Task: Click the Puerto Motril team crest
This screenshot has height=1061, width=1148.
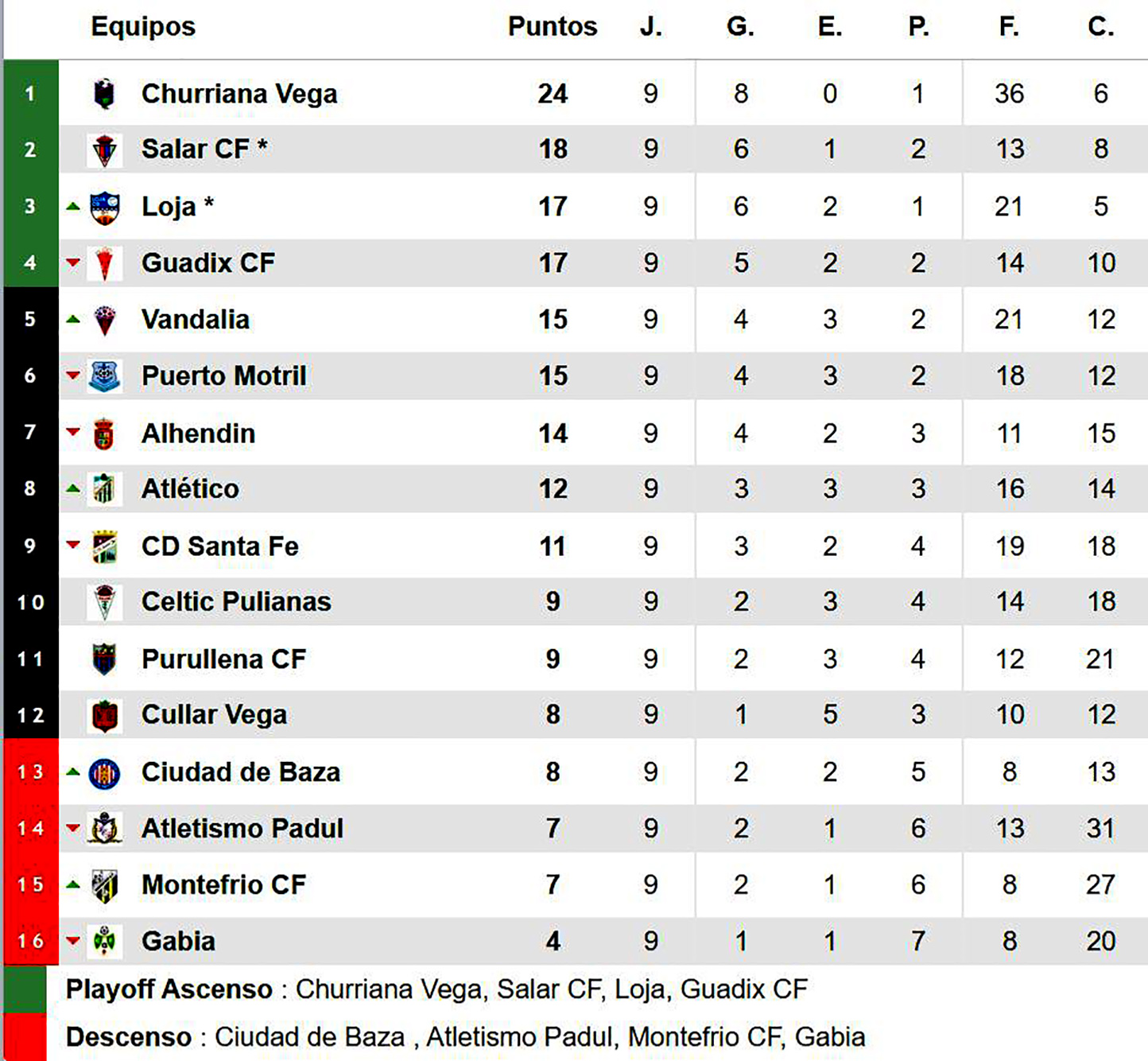Action: coord(104,376)
